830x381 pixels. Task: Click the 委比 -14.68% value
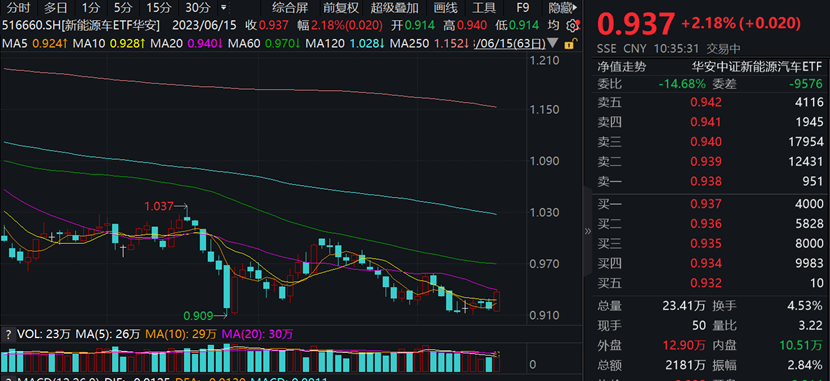tap(682, 84)
